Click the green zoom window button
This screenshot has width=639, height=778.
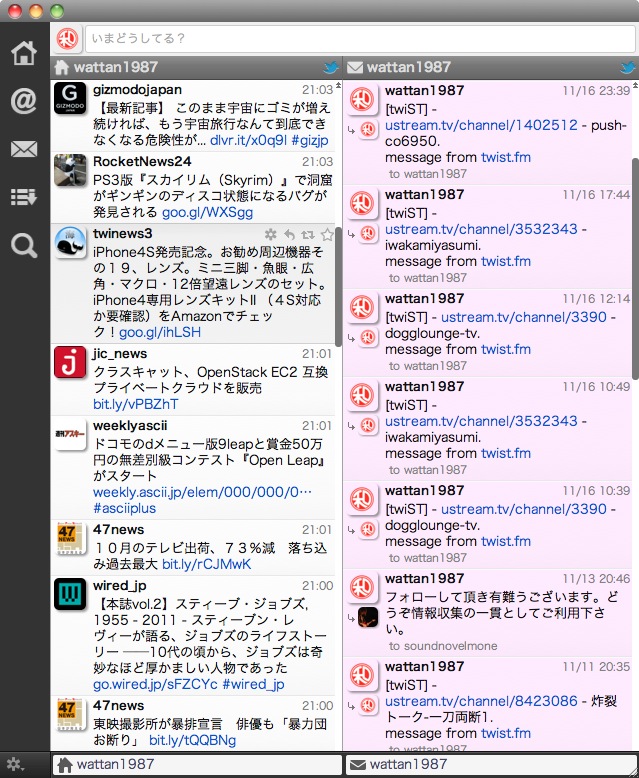[x=57, y=11]
